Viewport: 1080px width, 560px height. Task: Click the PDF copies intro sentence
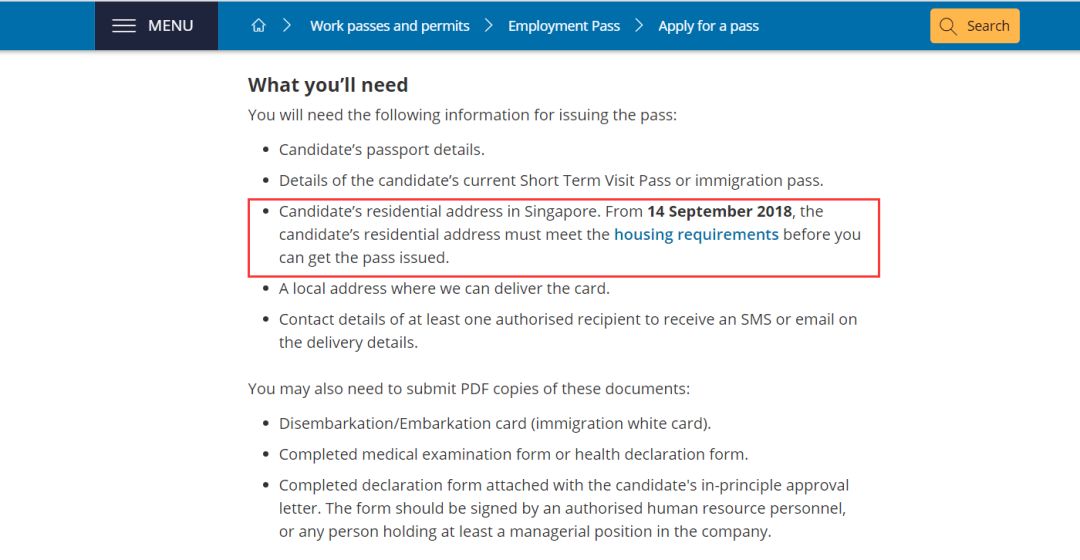click(x=469, y=388)
